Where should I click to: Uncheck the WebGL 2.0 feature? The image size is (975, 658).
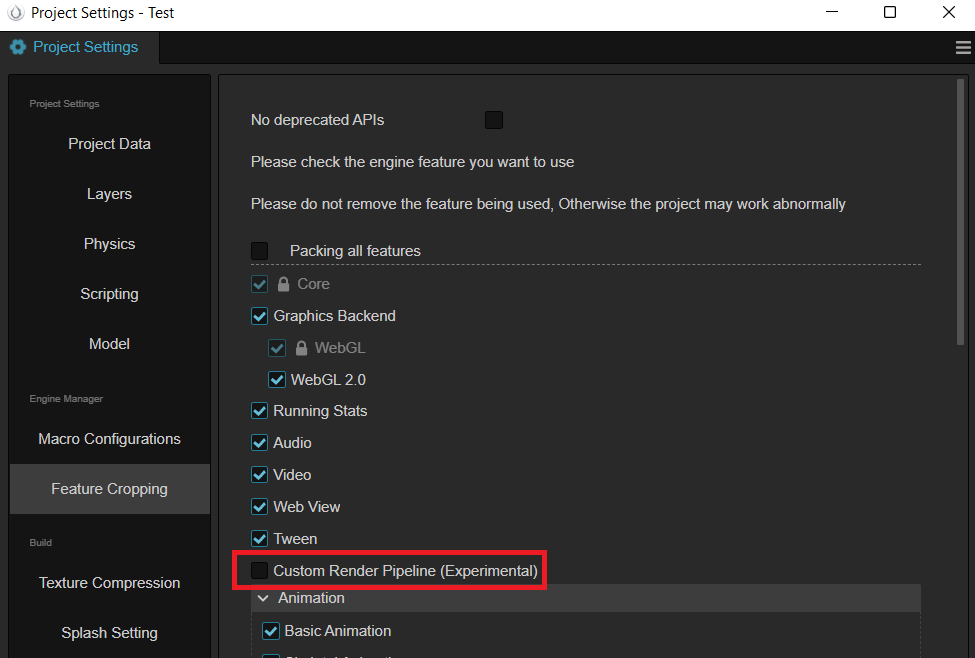(277, 380)
